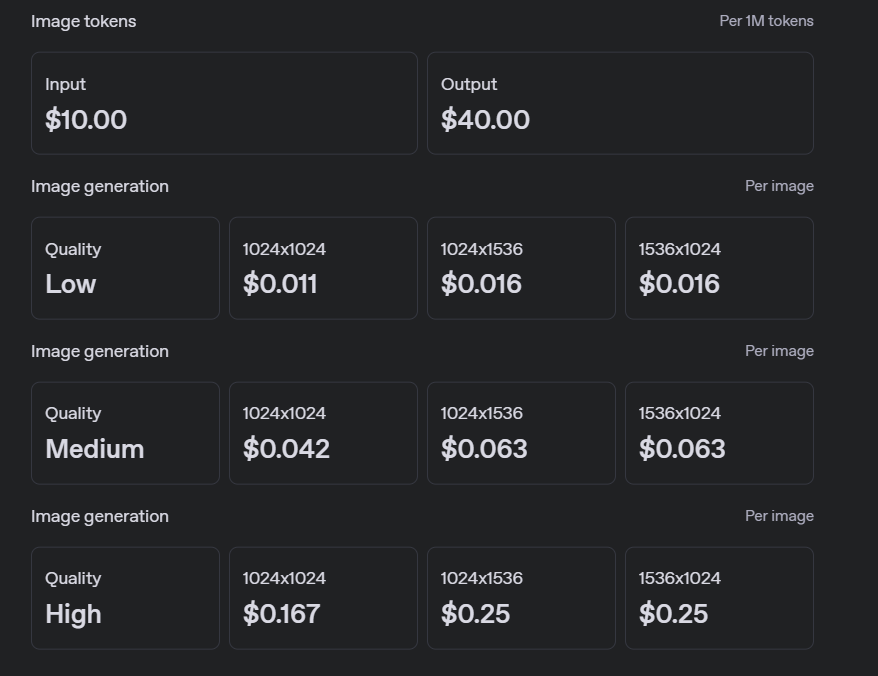Click the 1024x1024 card priced $0.042
This screenshot has height=676, width=878.
(x=323, y=433)
